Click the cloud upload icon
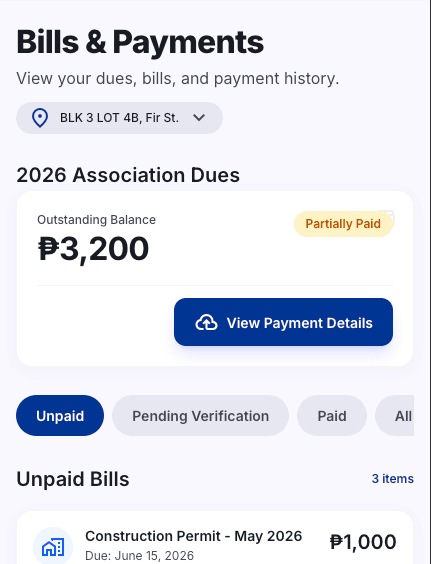Screen dimensions: 431x564 click(x=206, y=322)
